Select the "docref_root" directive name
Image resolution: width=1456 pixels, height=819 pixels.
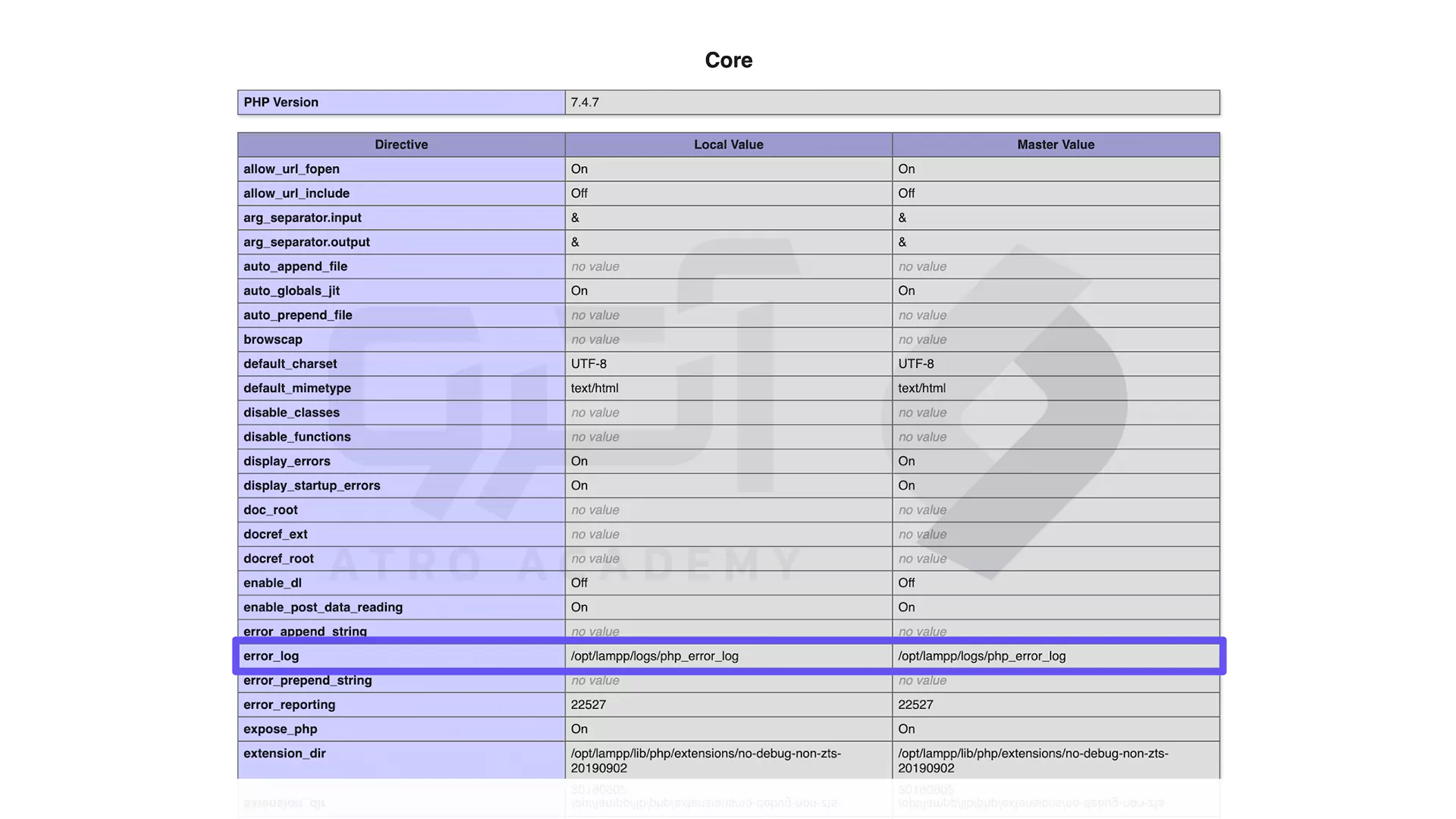pyautogui.click(x=278, y=558)
